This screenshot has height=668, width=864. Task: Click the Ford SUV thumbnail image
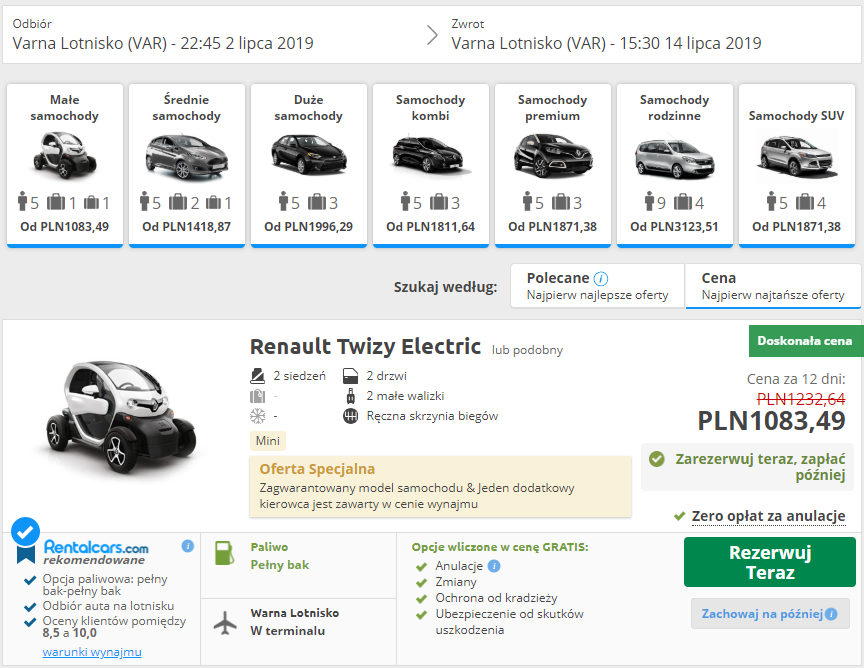[x=797, y=157]
